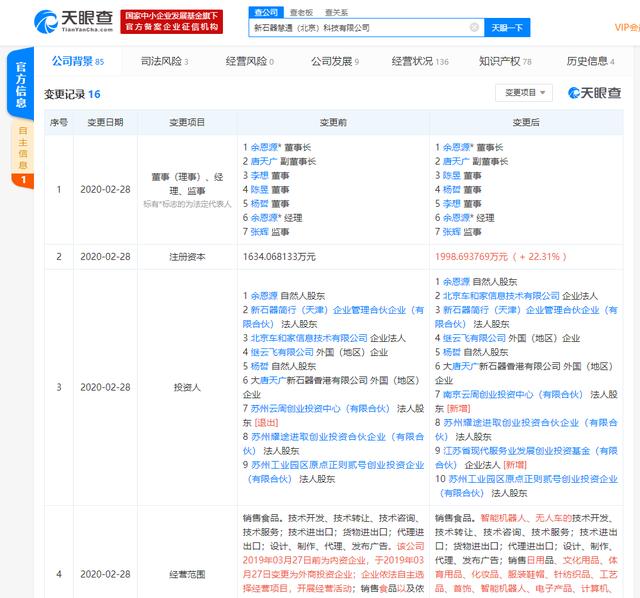Open 江苏省现代服务业发展创业投资基金 link
The height and width of the screenshot is (598, 640).
pos(526,458)
